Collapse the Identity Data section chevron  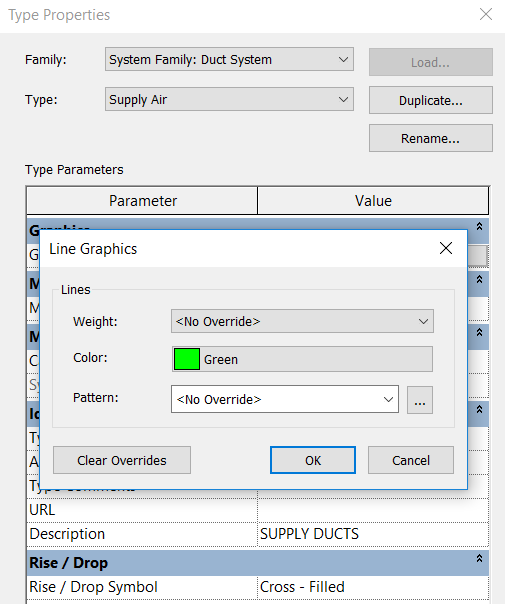click(x=479, y=409)
